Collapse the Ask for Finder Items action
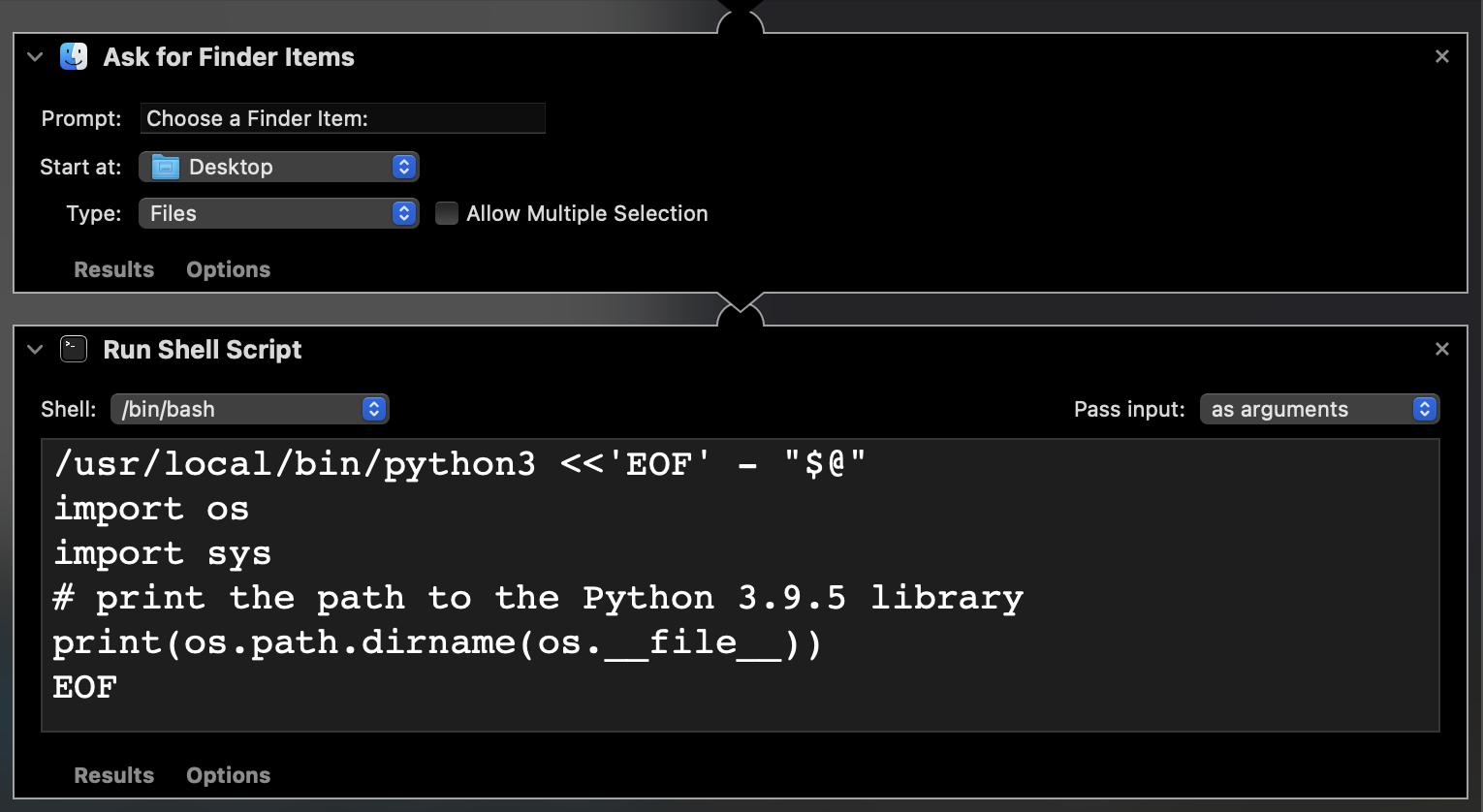Screen dimensions: 1483x812 click(36, 57)
